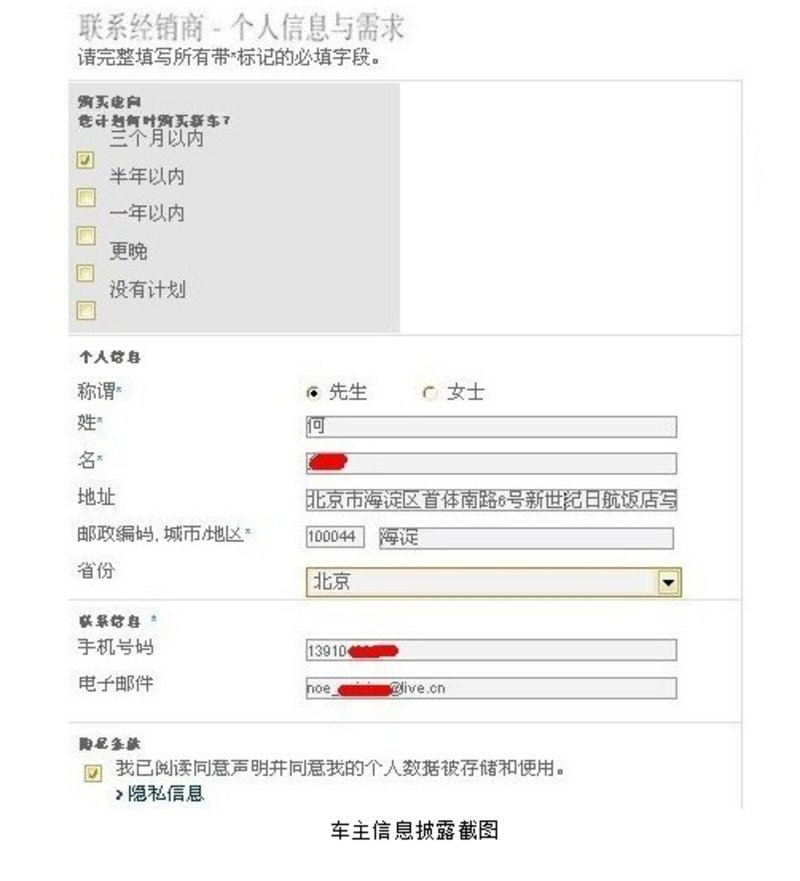Toggle the data consent agreement checkbox
This screenshot has width=800, height=881.
click(93, 773)
